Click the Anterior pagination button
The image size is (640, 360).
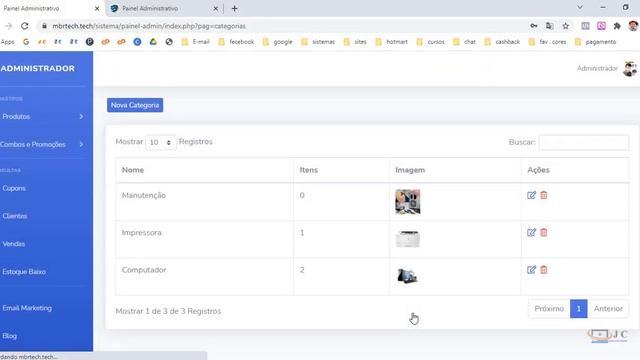click(x=608, y=309)
